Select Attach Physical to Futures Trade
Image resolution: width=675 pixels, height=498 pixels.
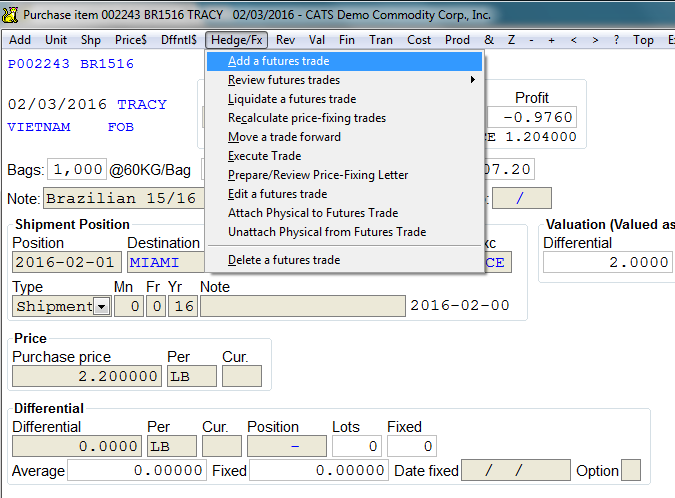pyautogui.click(x=344, y=213)
